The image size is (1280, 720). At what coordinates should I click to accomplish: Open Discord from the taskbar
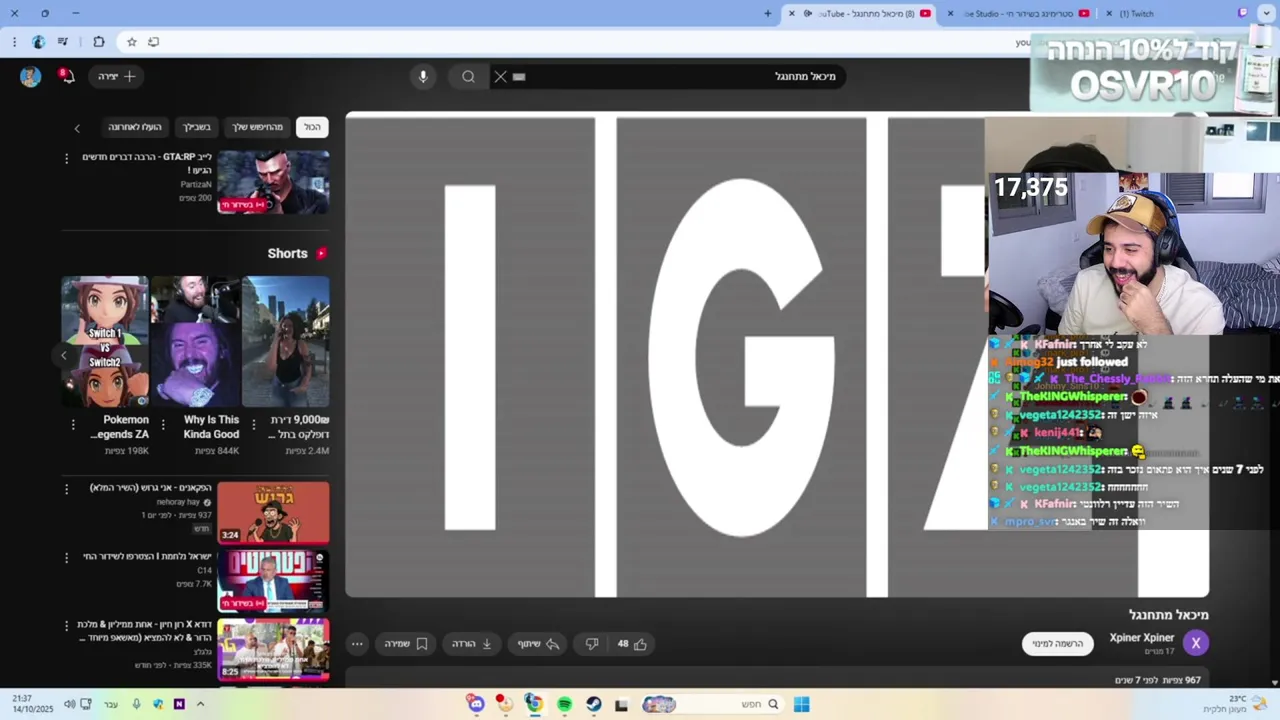476,704
